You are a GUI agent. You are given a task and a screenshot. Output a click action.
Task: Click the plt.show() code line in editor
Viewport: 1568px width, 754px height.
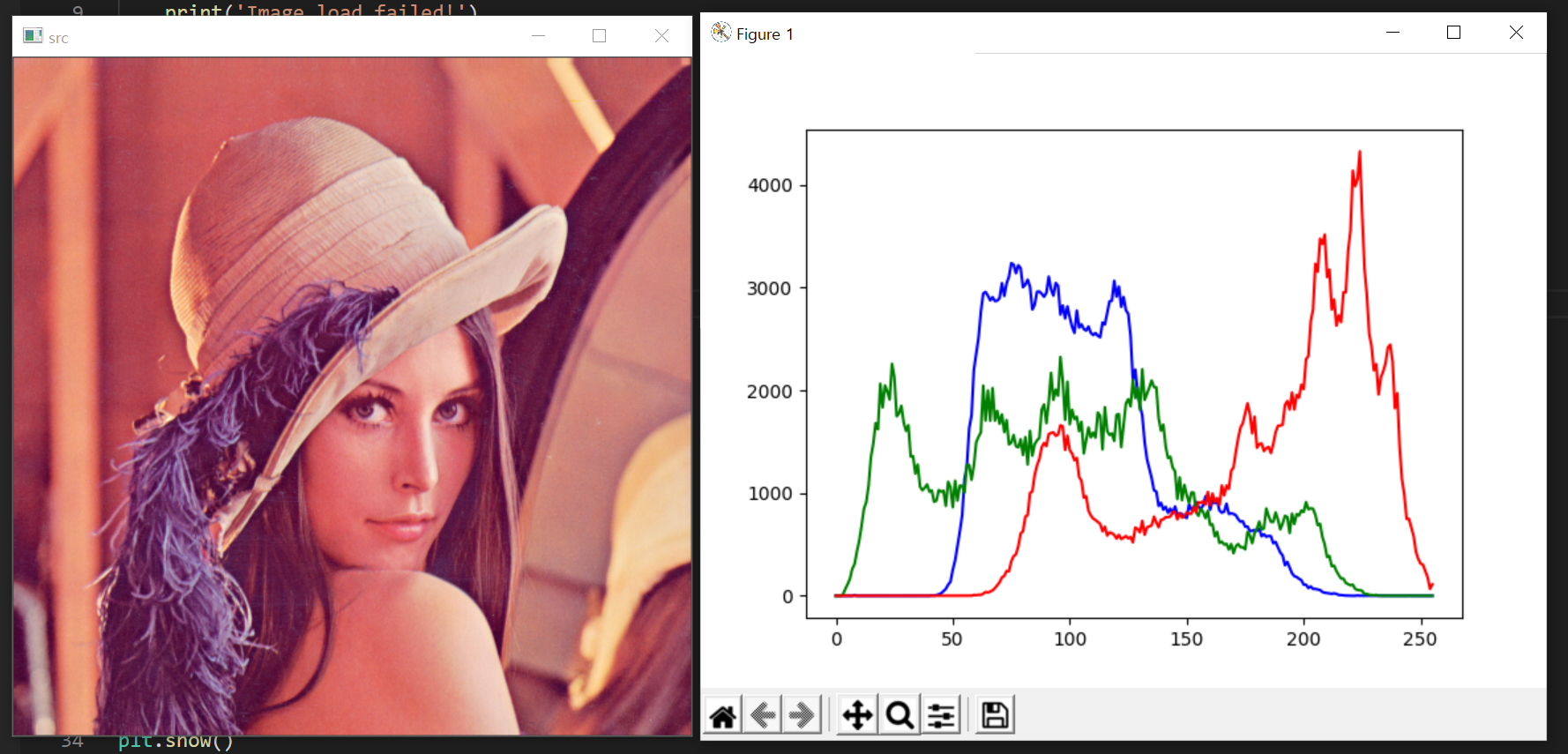tap(176, 742)
